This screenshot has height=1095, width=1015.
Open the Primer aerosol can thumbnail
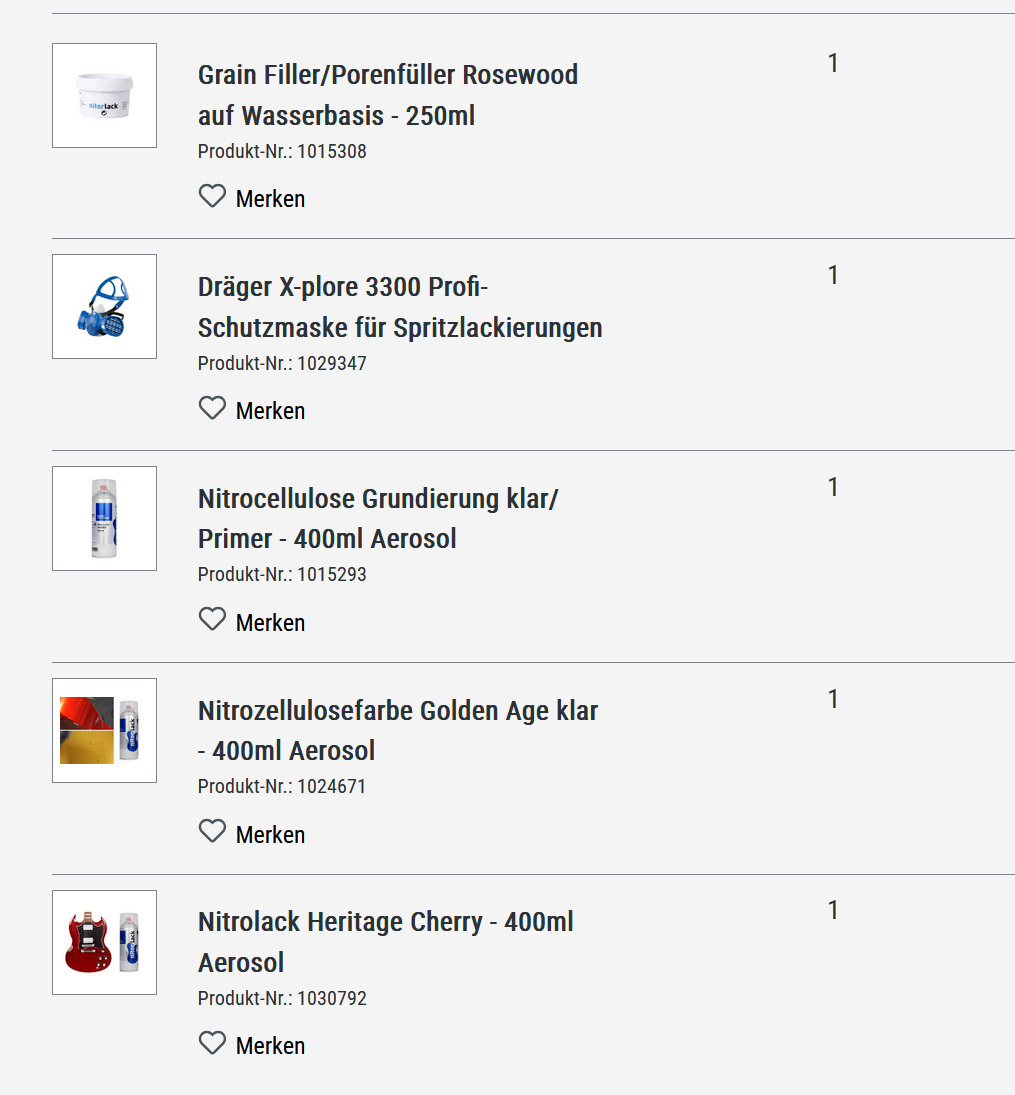coord(105,519)
